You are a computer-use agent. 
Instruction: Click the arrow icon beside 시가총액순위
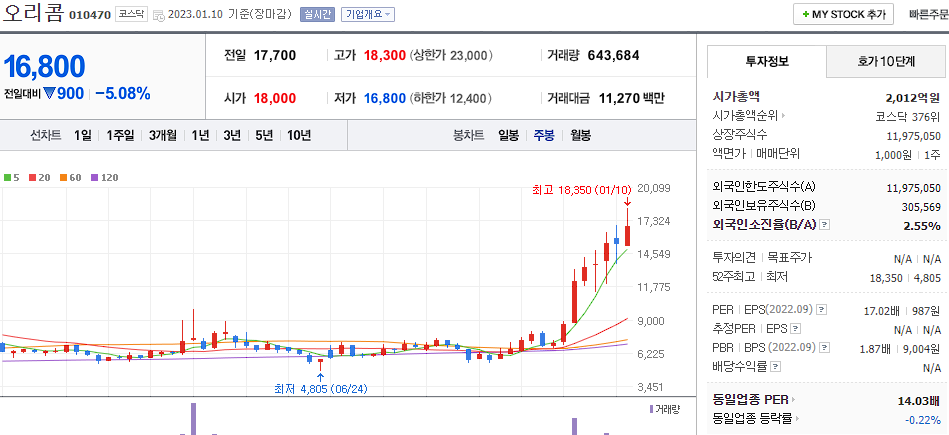click(x=783, y=116)
